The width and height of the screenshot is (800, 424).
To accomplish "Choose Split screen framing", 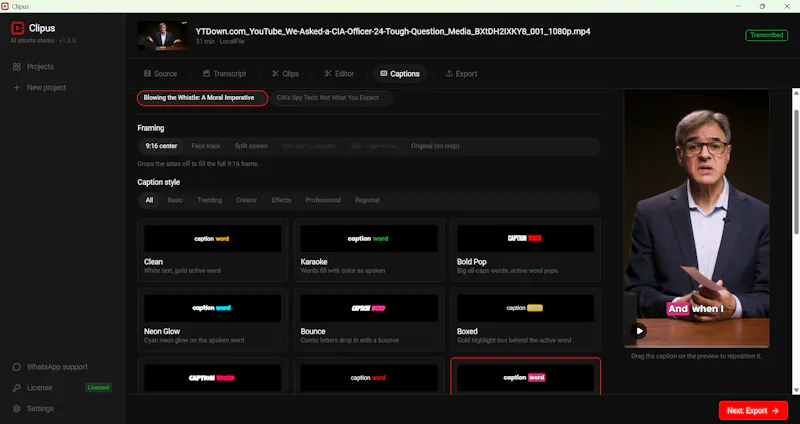I will click(251, 146).
